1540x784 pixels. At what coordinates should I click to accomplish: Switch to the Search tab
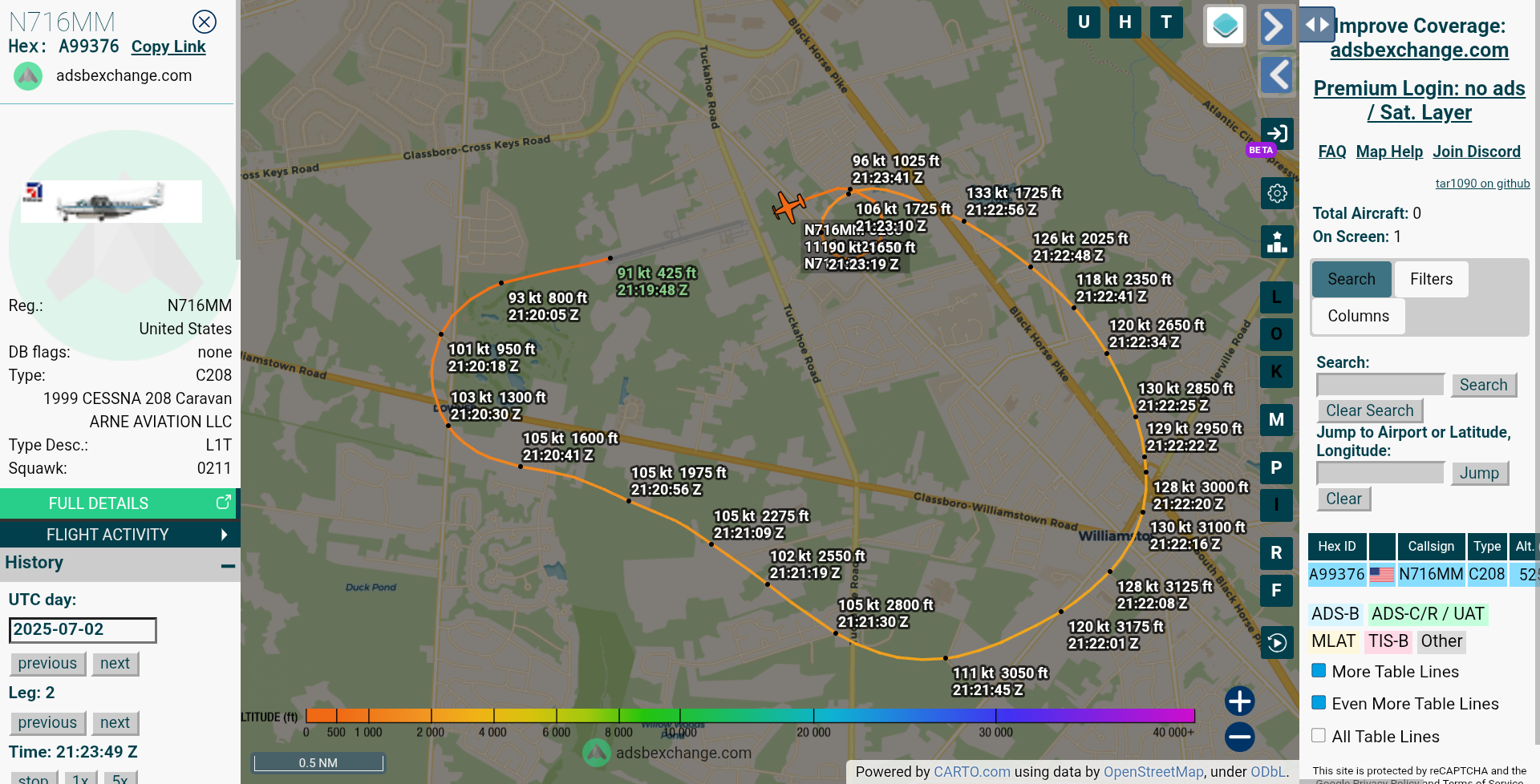(1352, 279)
